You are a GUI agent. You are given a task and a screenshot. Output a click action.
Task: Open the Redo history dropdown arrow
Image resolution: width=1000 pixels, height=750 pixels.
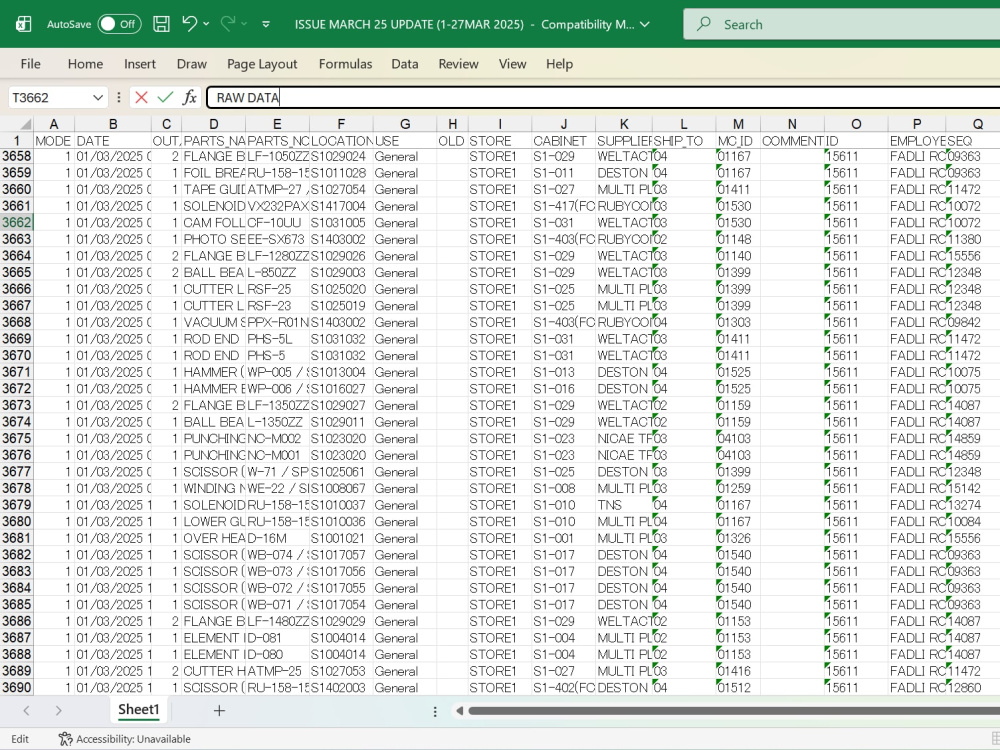click(244, 24)
